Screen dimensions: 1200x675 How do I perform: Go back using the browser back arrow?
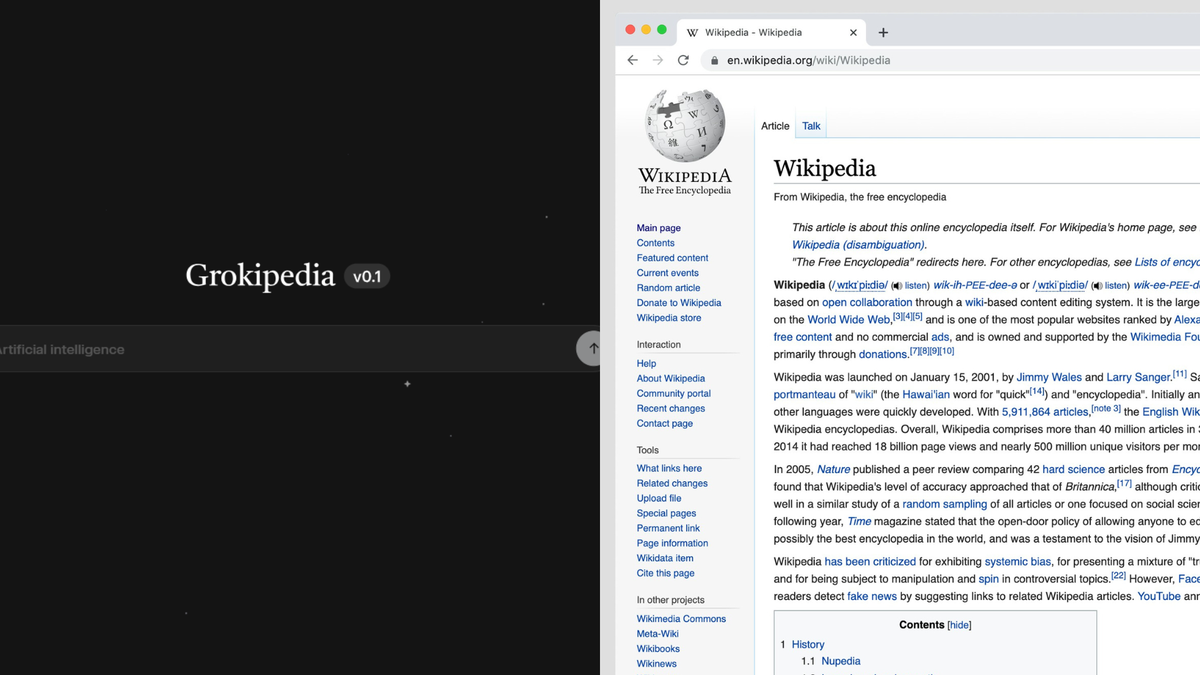point(632,59)
